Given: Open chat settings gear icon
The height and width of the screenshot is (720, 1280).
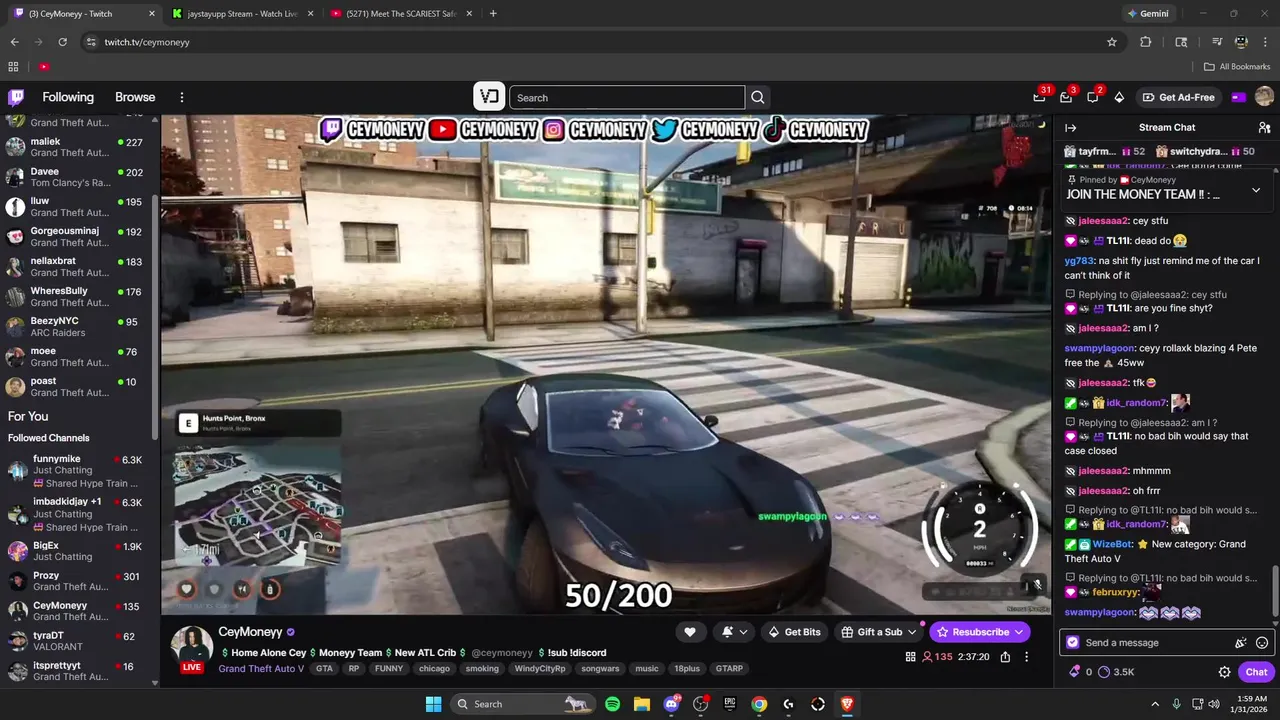Looking at the screenshot, I should [1224, 672].
